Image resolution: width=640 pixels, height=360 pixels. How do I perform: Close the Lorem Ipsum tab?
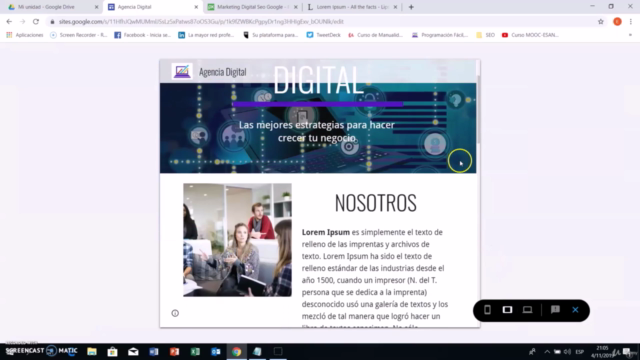click(395, 7)
